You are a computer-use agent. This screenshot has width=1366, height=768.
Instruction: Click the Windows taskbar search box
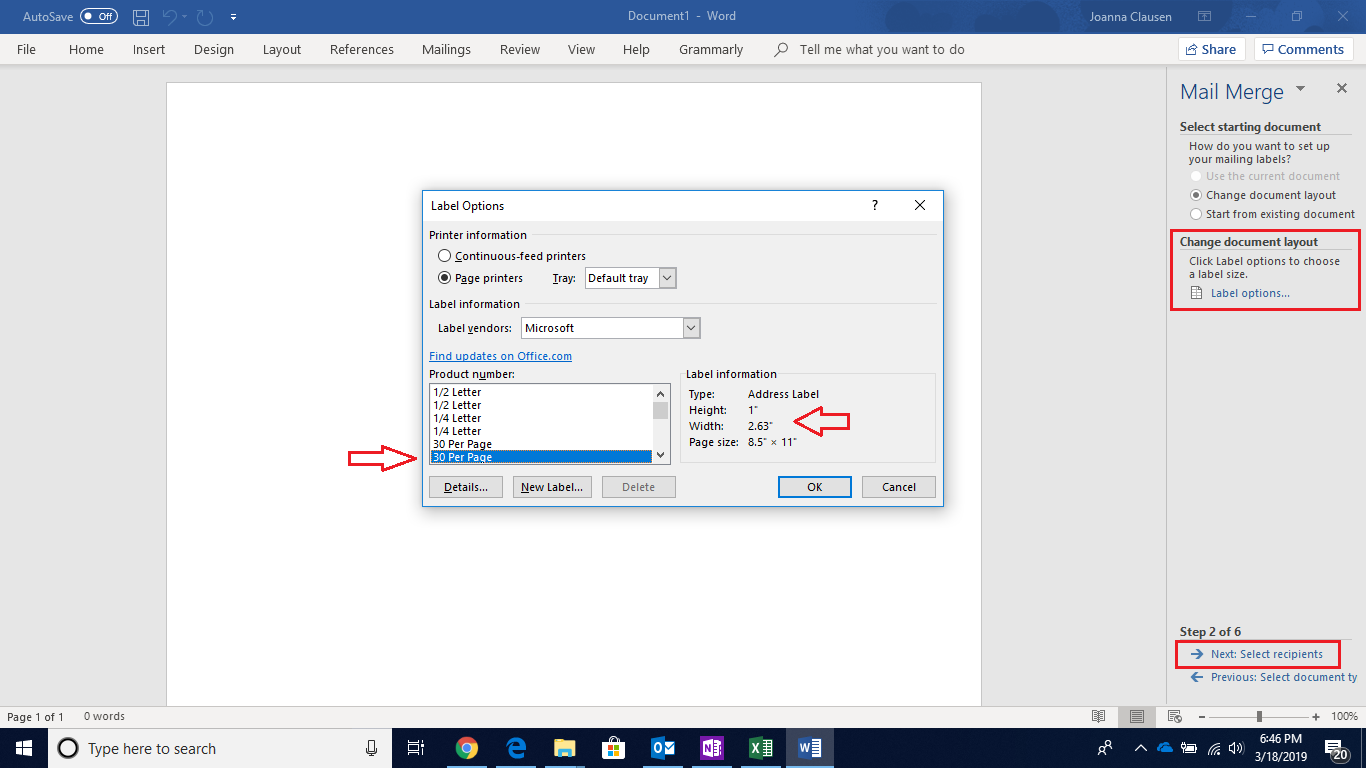pyautogui.click(x=220, y=748)
